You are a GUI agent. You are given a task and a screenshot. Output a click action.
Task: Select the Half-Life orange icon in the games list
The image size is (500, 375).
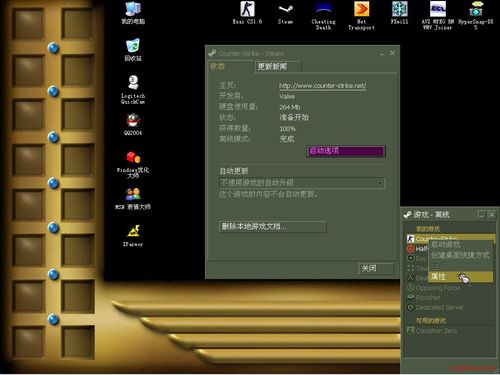pyautogui.click(x=411, y=249)
